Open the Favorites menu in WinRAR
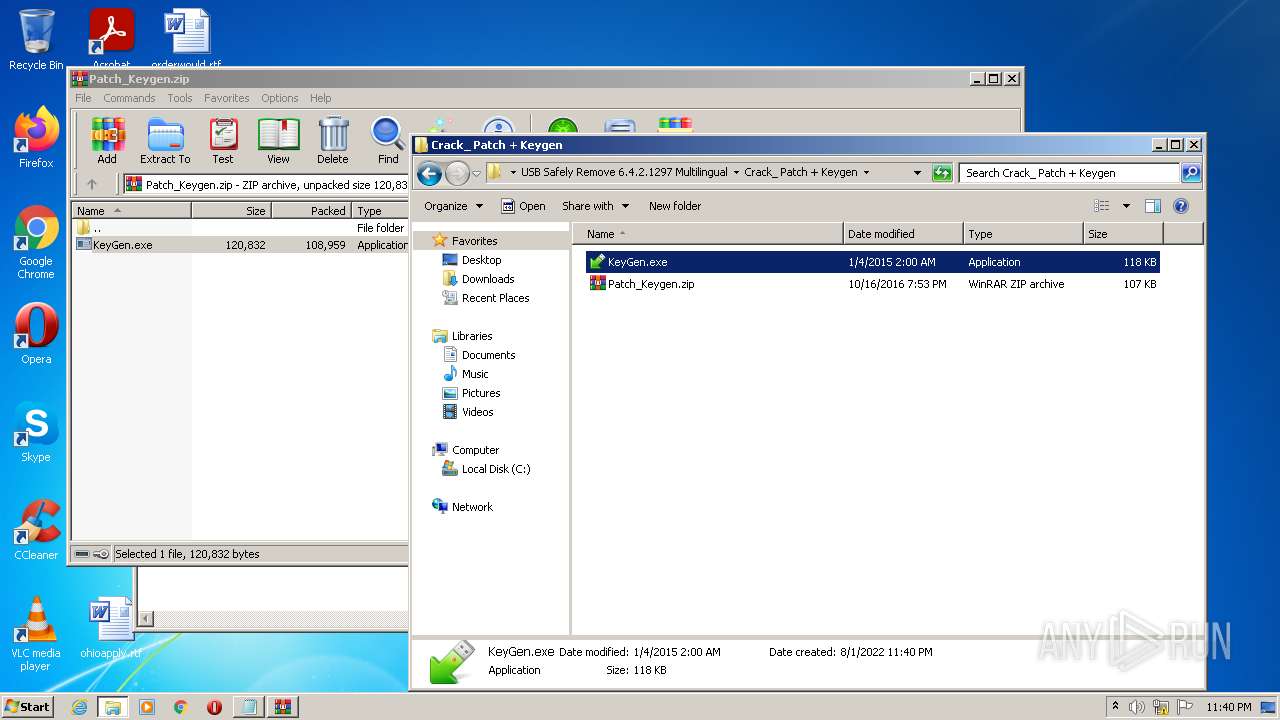Viewport: 1280px width, 720px height. (227, 98)
